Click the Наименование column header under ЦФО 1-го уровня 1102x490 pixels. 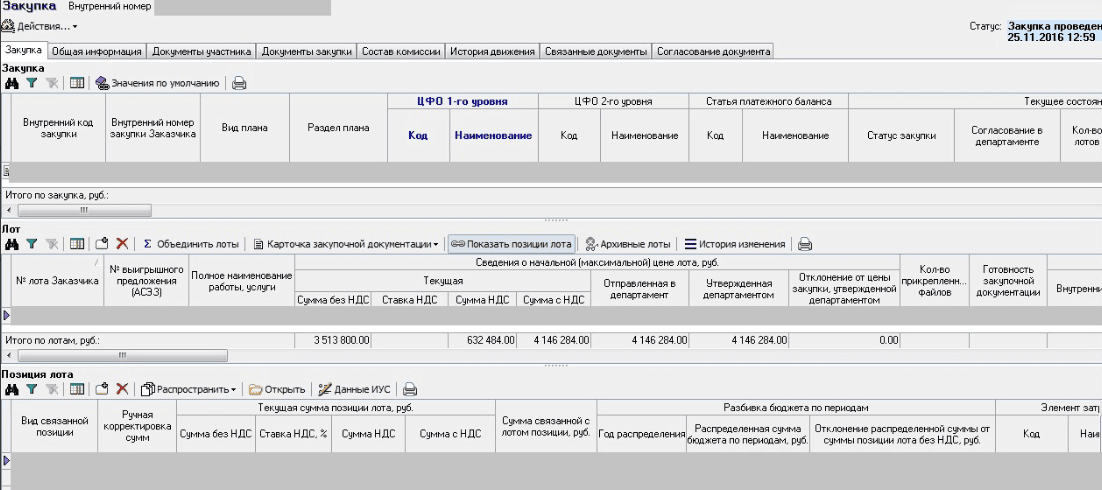pyautogui.click(x=492, y=135)
